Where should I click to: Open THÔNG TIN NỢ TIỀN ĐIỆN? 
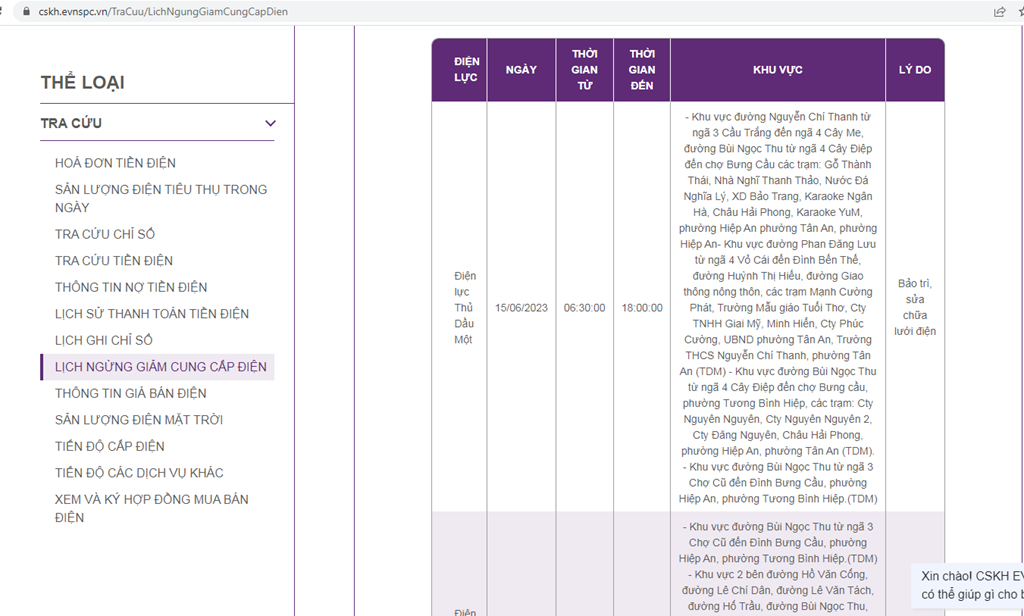131,287
